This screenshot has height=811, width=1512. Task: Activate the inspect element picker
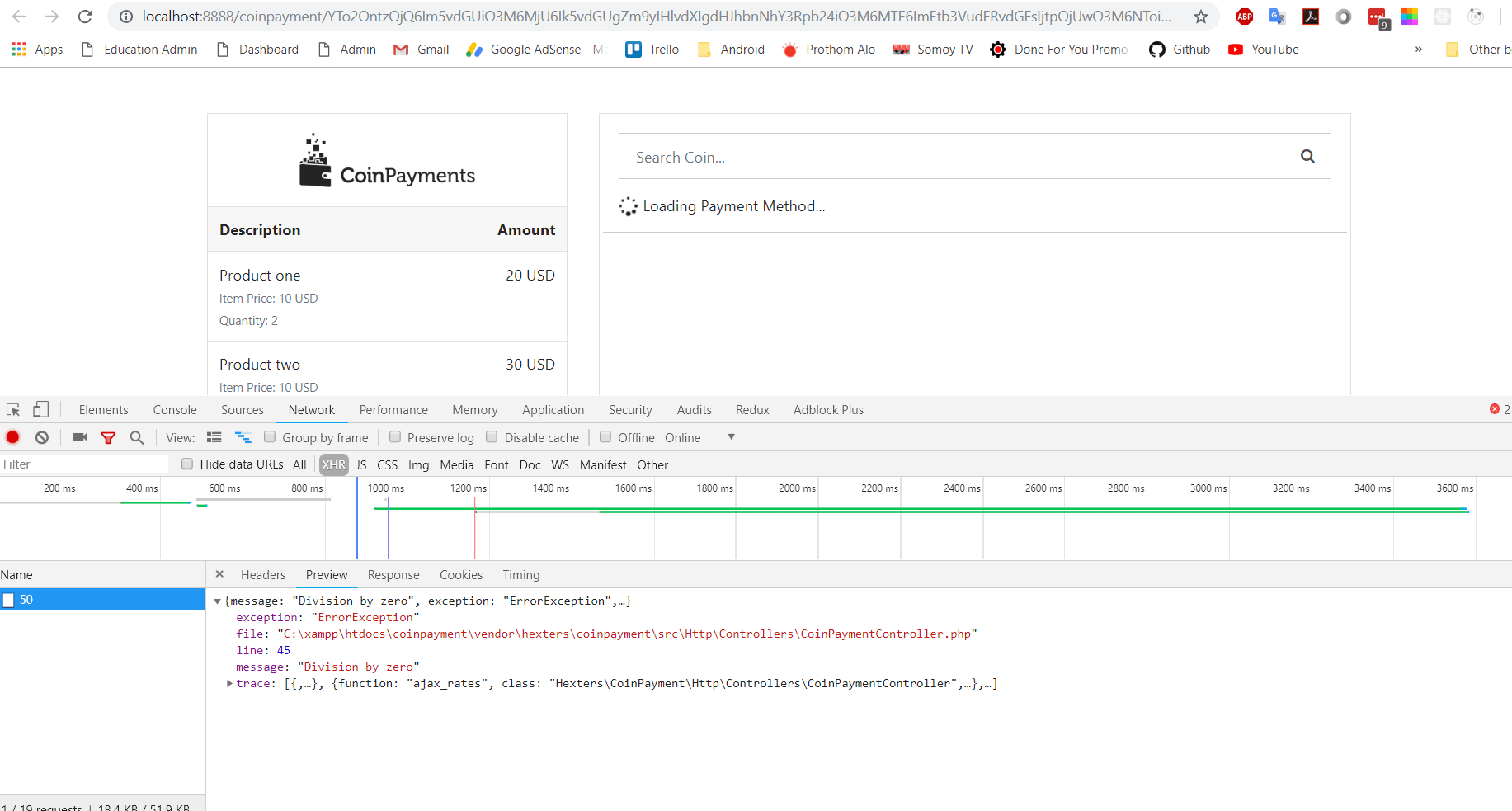pyautogui.click(x=13, y=410)
